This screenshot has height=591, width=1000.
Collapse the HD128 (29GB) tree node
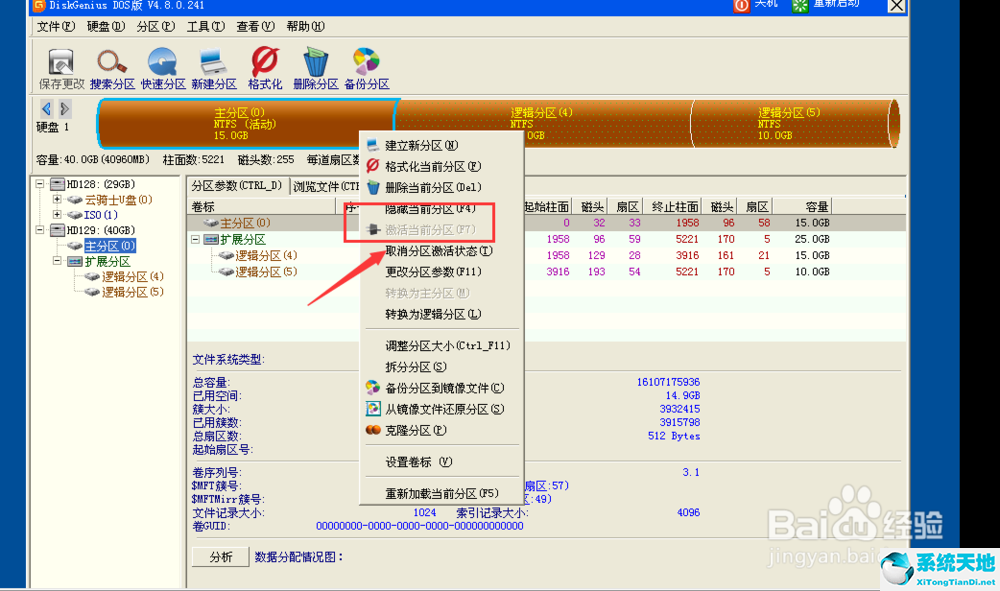pyautogui.click(x=41, y=185)
